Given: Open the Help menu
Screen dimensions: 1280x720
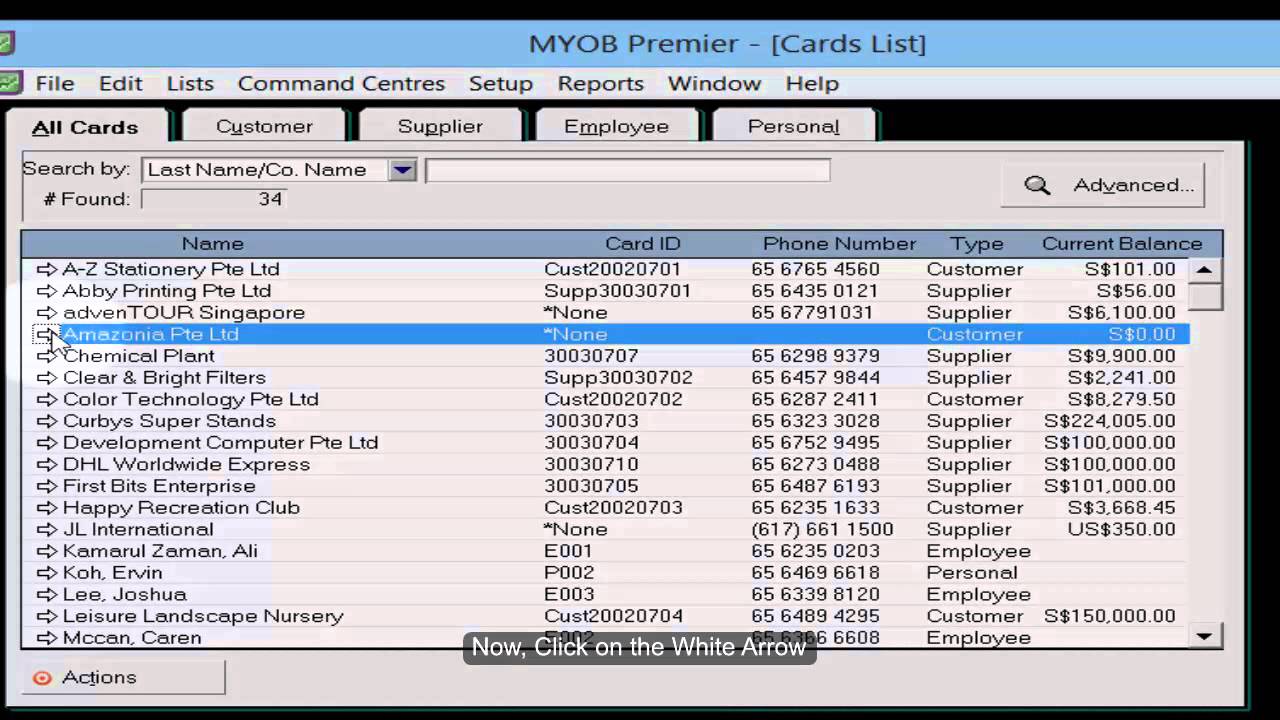Looking at the screenshot, I should pos(812,84).
